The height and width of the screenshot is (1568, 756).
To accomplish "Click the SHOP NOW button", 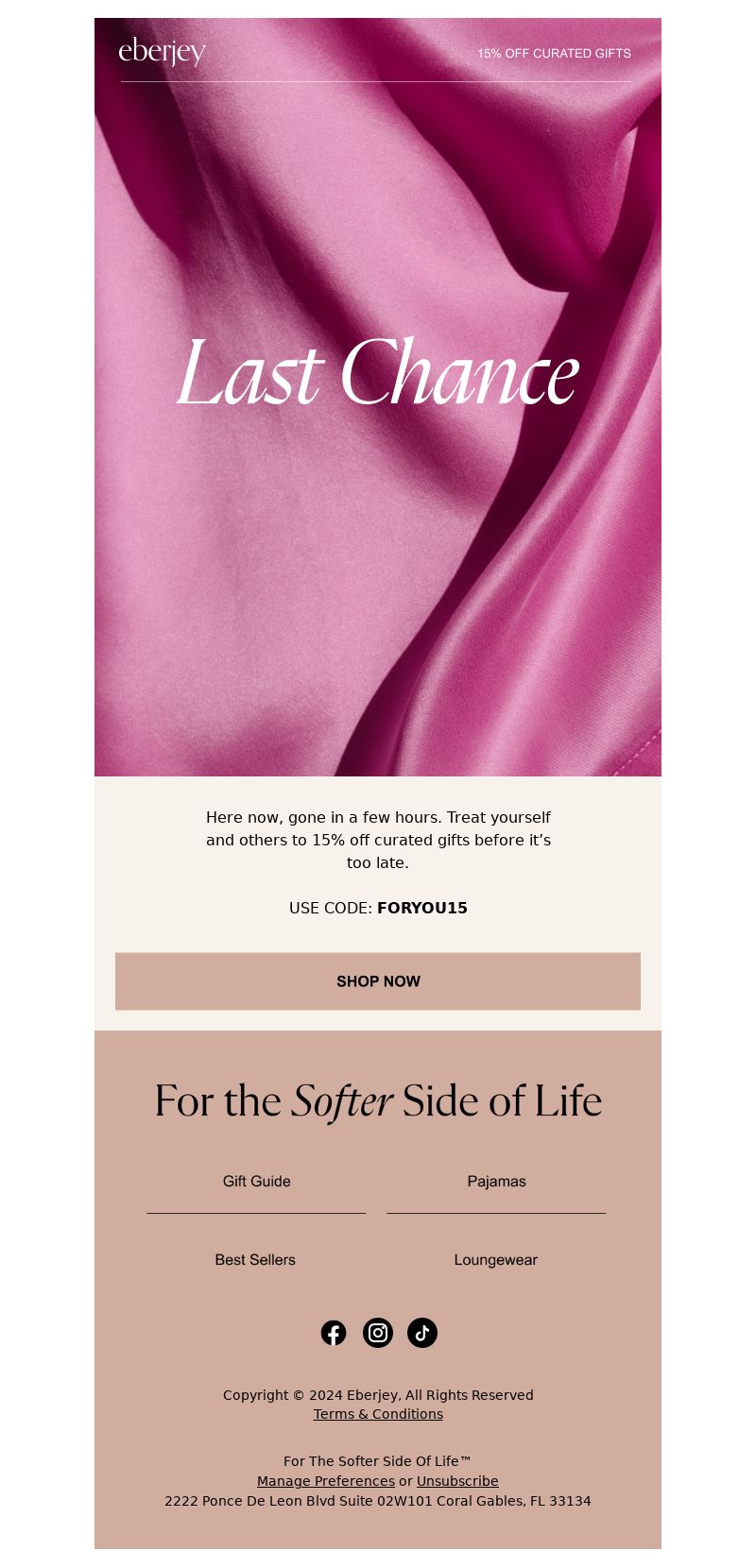I will click(x=378, y=981).
